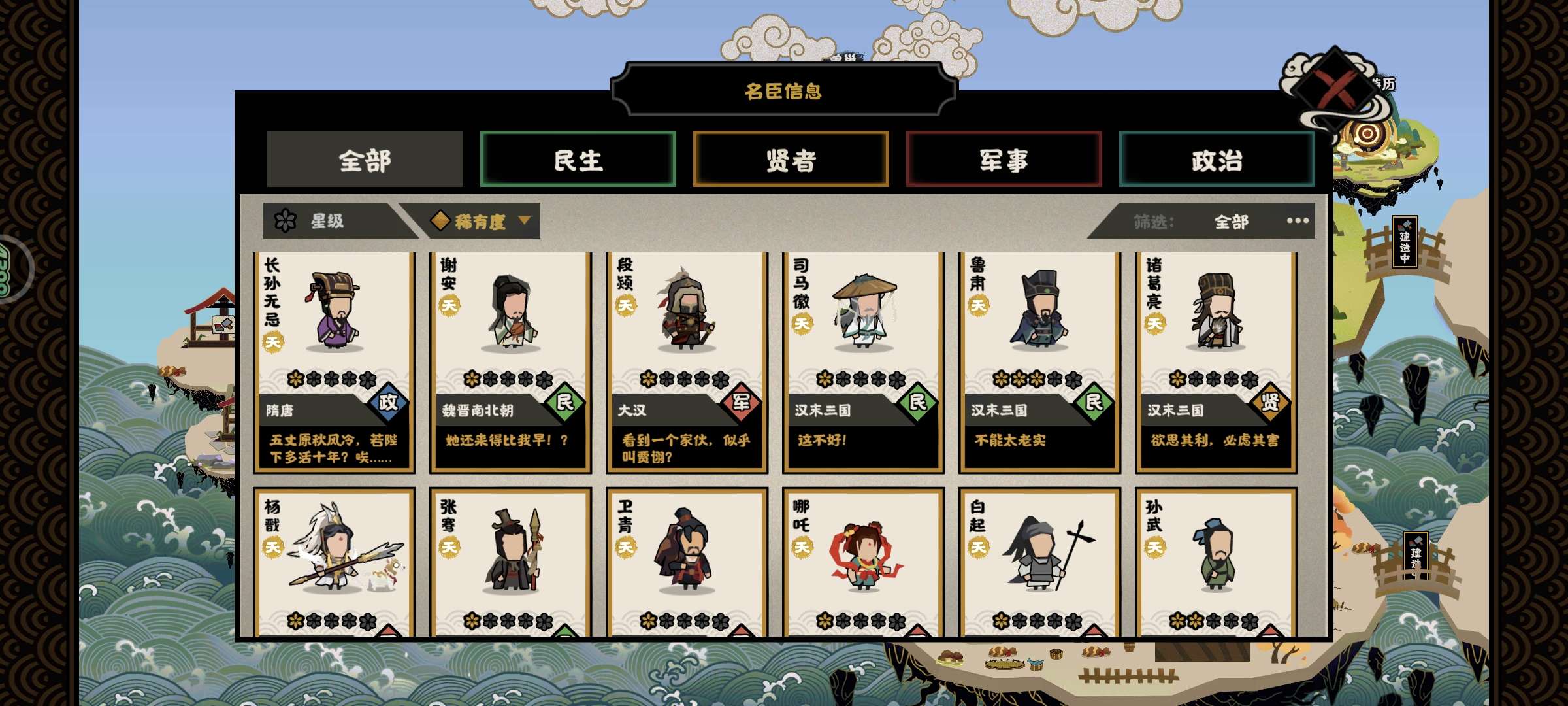
Task: Click the flower star icon beside 星级
Action: click(x=286, y=221)
